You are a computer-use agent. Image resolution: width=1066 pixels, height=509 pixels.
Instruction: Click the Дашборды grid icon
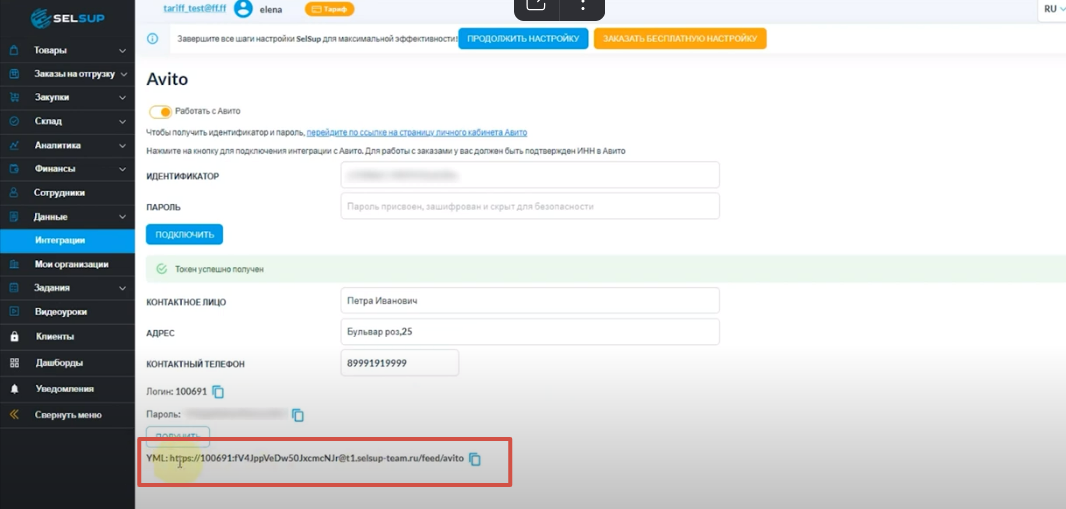(x=14, y=363)
